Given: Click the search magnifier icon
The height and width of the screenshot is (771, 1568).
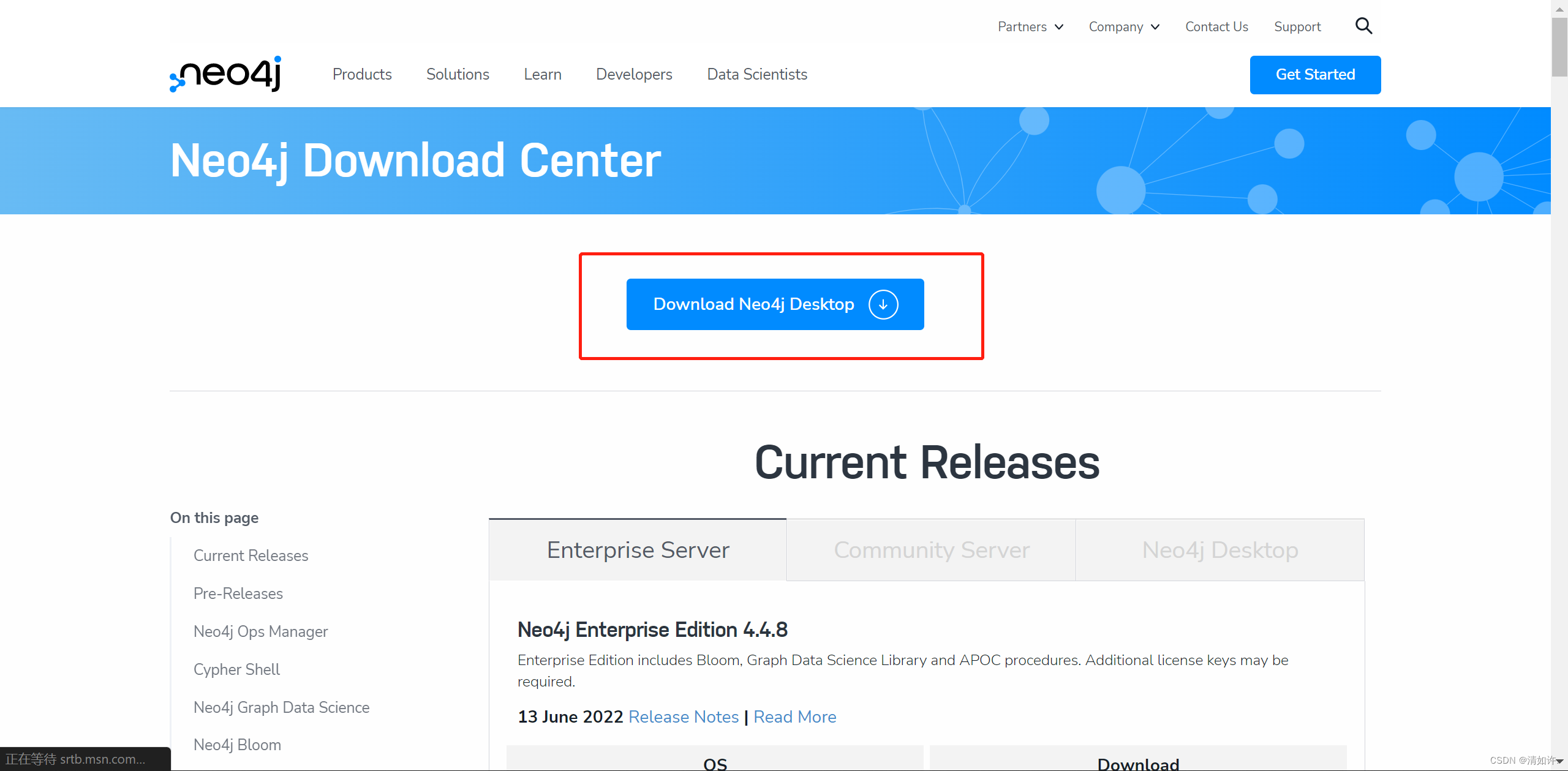Looking at the screenshot, I should 1363,26.
